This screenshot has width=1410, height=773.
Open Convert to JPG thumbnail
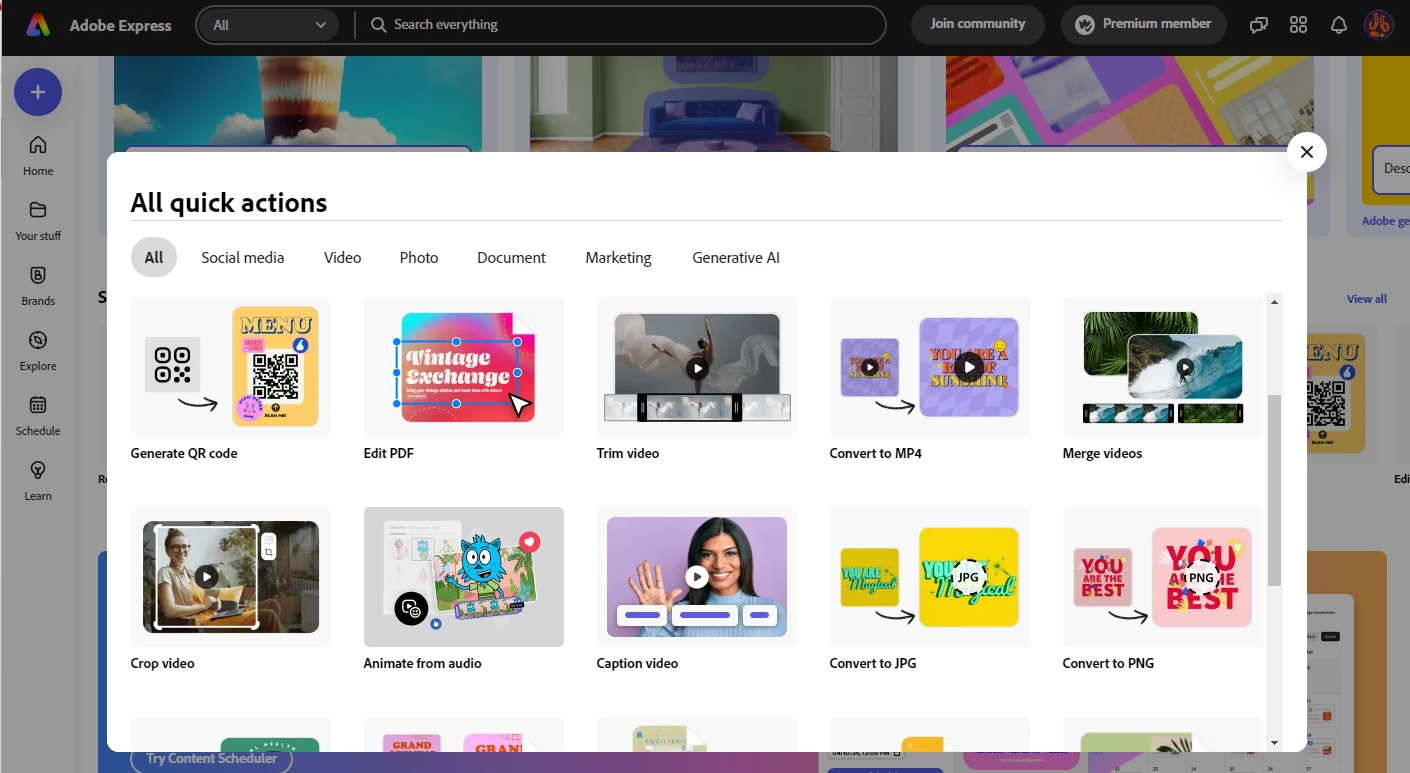pos(930,577)
